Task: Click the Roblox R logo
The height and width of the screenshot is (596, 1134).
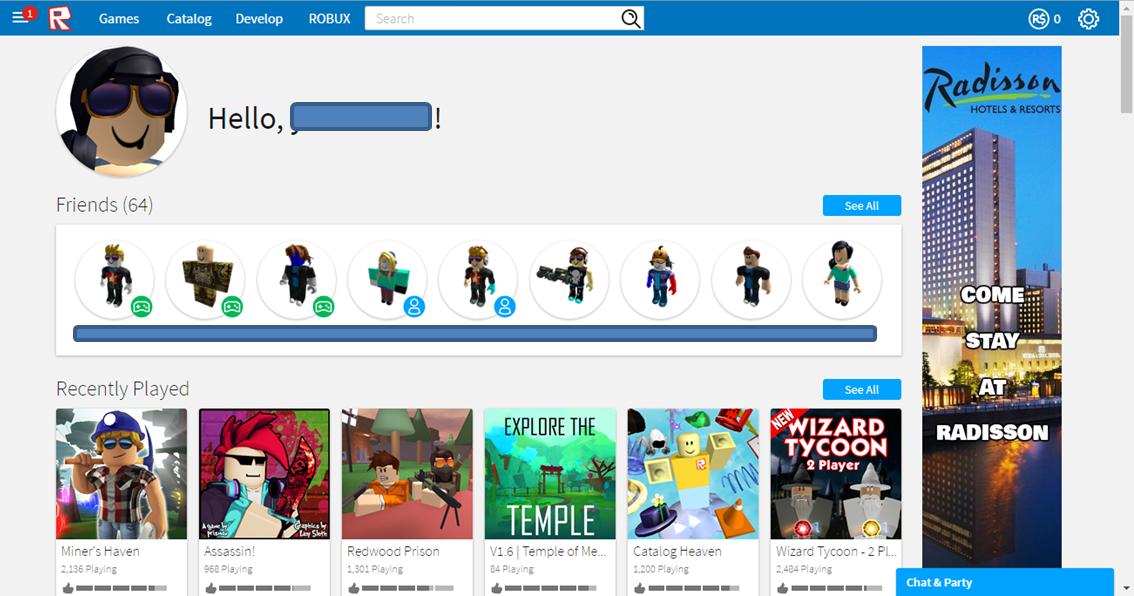Action: (x=60, y=18)
